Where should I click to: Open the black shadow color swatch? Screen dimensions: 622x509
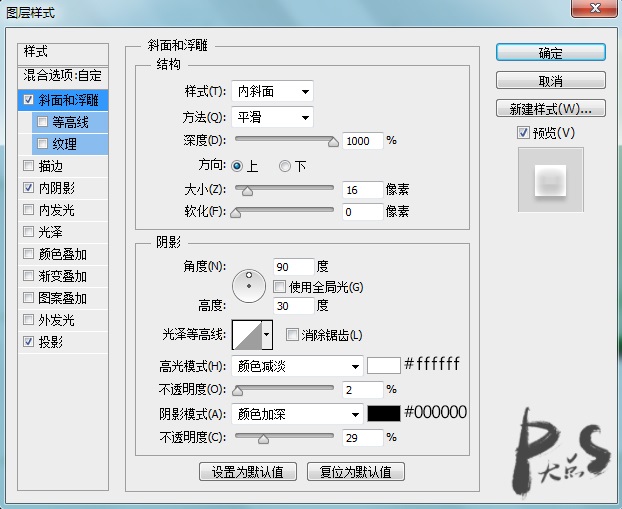tap(384, 413)
